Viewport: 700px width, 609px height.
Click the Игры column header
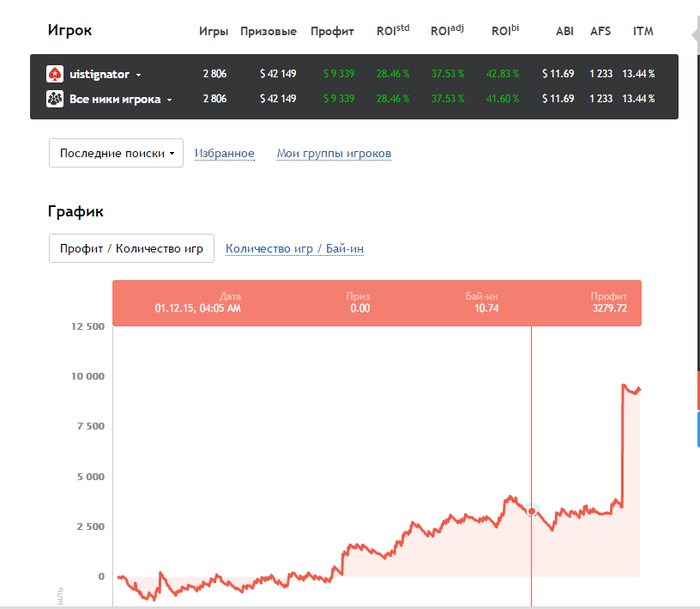coord(214,31)
